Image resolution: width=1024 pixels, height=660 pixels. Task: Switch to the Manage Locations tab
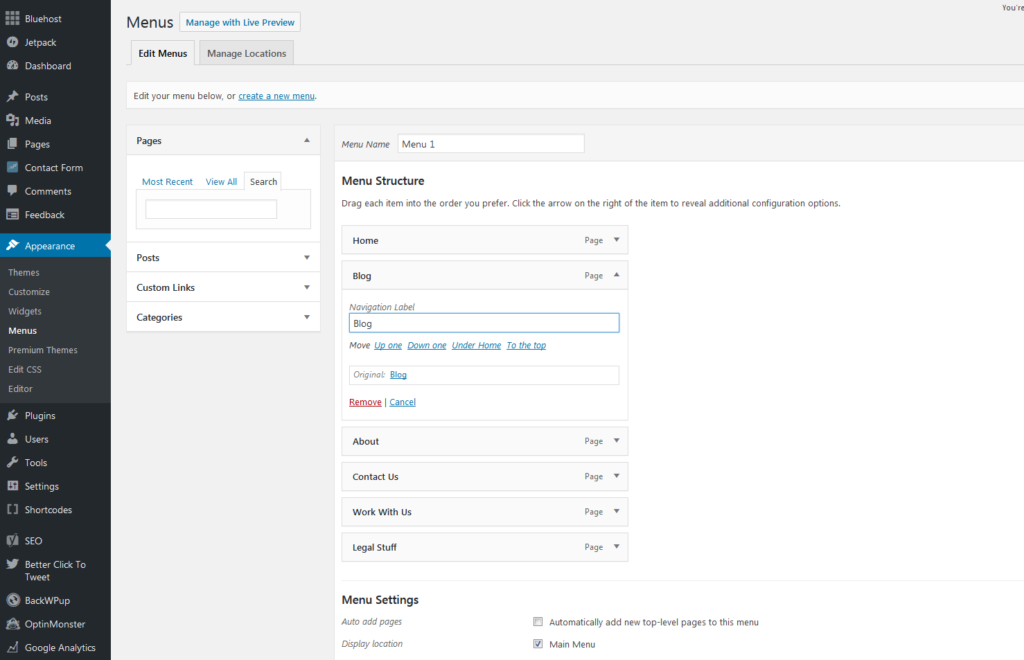tap(245, 52)
